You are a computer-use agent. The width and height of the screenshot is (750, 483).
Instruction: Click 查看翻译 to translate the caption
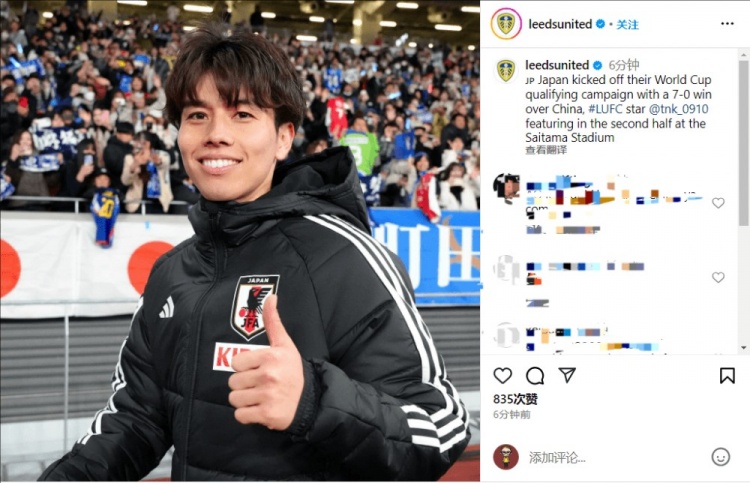tap(546, 150)
